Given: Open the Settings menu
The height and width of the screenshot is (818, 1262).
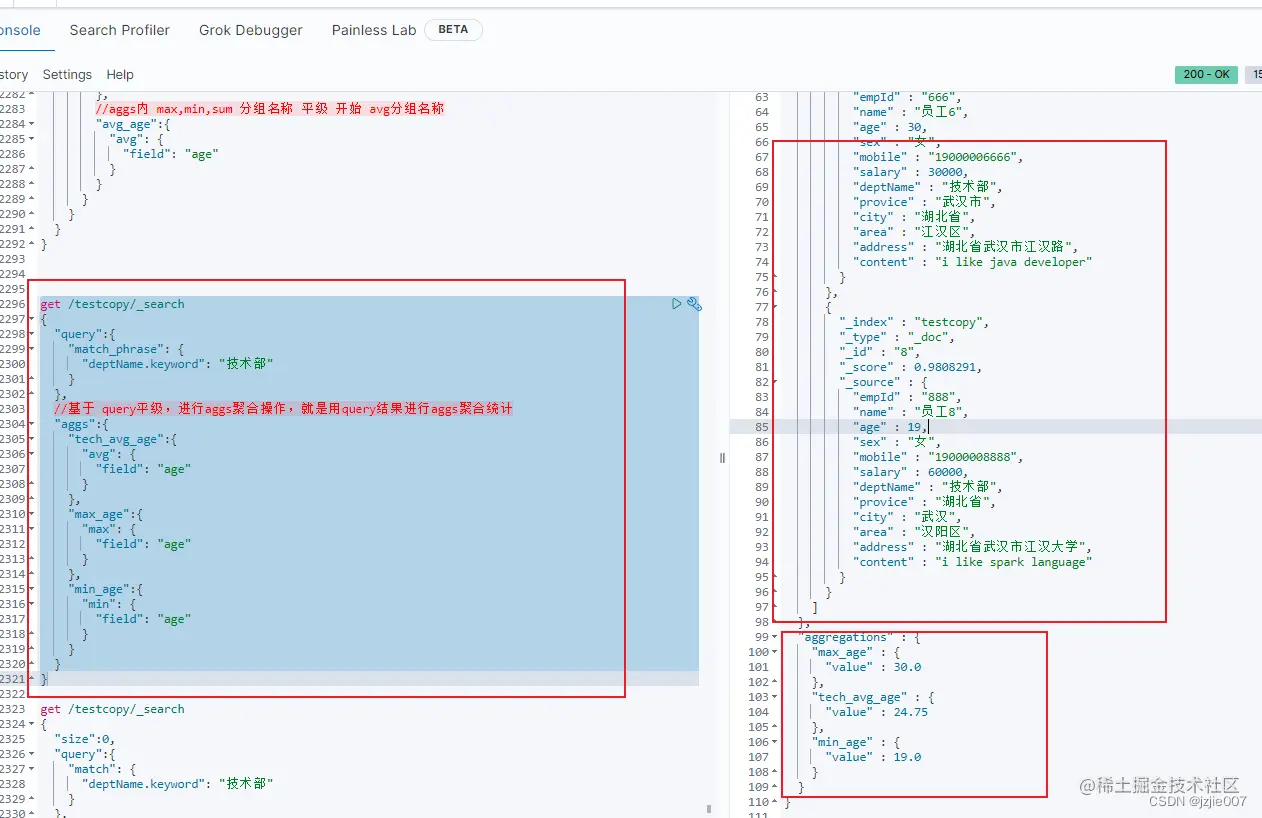Looking at the screenshot, I should [66, 74].
